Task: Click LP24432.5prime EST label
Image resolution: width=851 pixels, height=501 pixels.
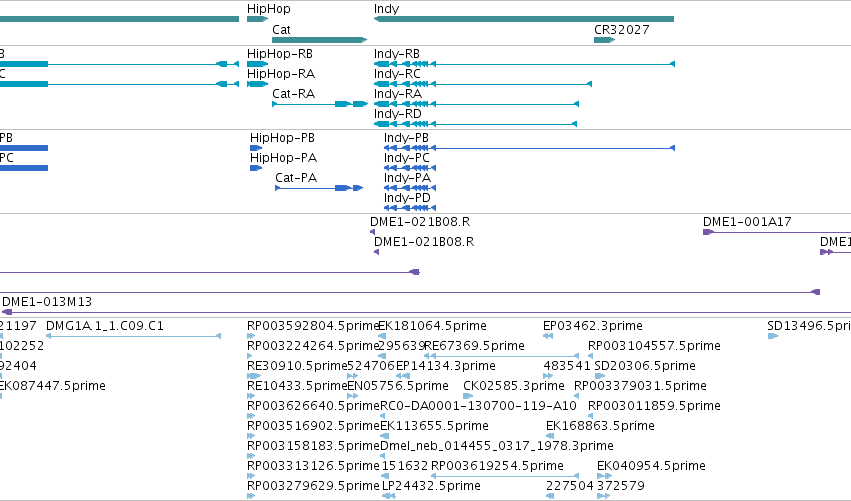Action: pyautogui.click(x=431, y=486)
